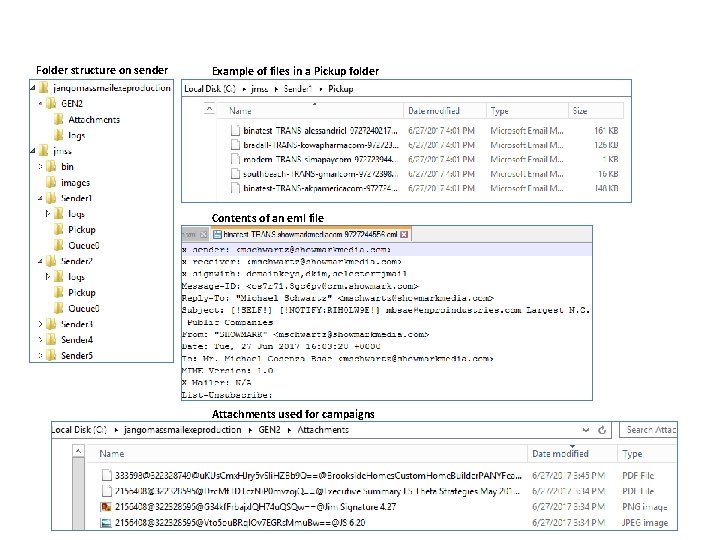Click the Pickup folder icon under Sender2

point(58,292)
